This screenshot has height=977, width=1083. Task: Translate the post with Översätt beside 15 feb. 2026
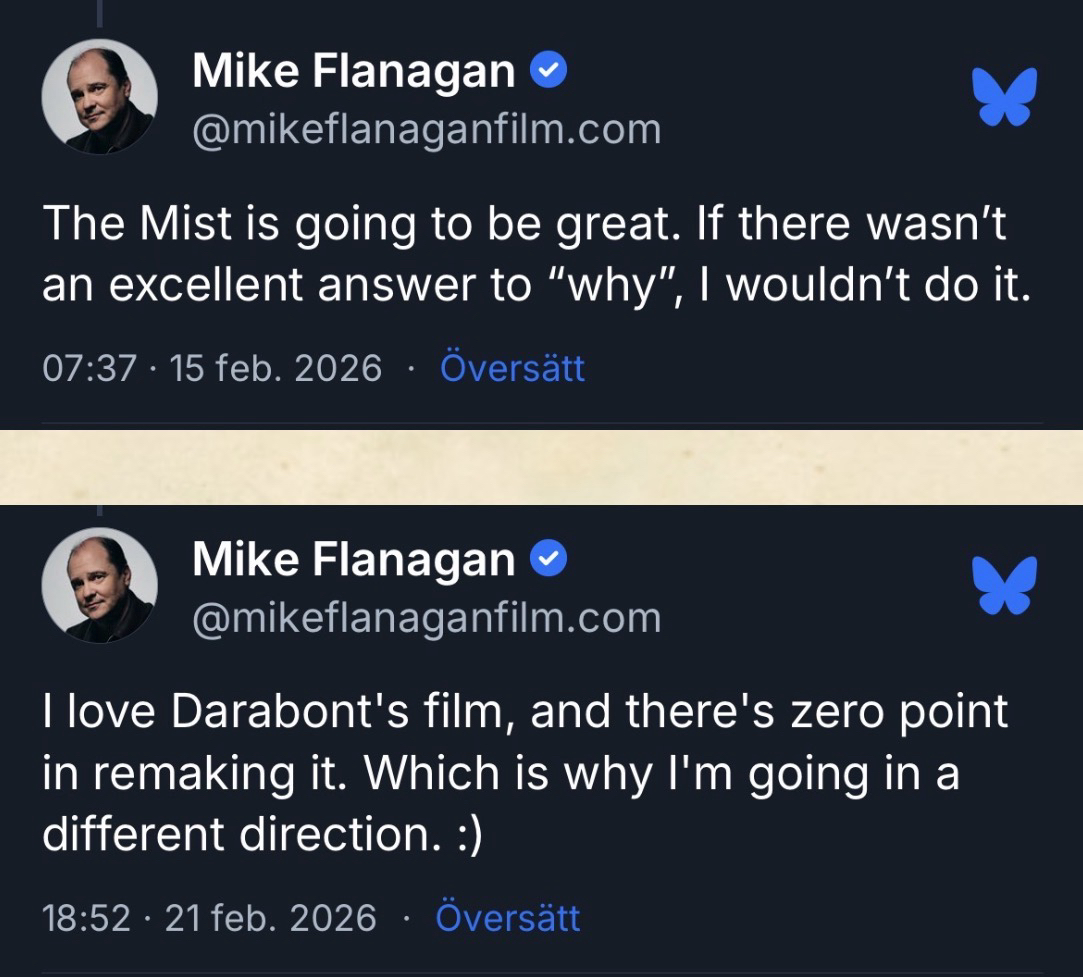[x=512, y=369]
